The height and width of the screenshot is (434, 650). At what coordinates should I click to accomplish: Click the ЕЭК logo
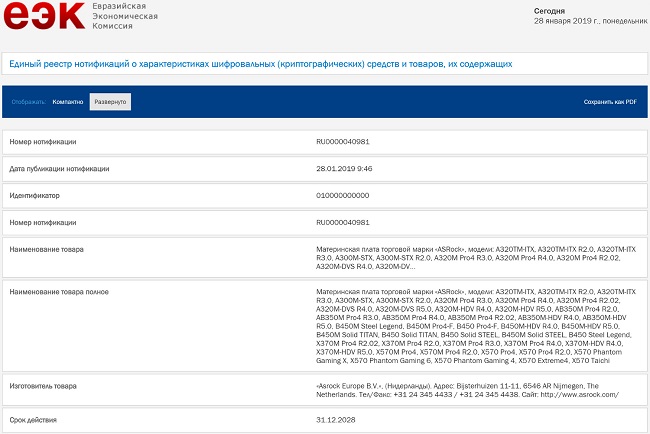click(44, 16)
